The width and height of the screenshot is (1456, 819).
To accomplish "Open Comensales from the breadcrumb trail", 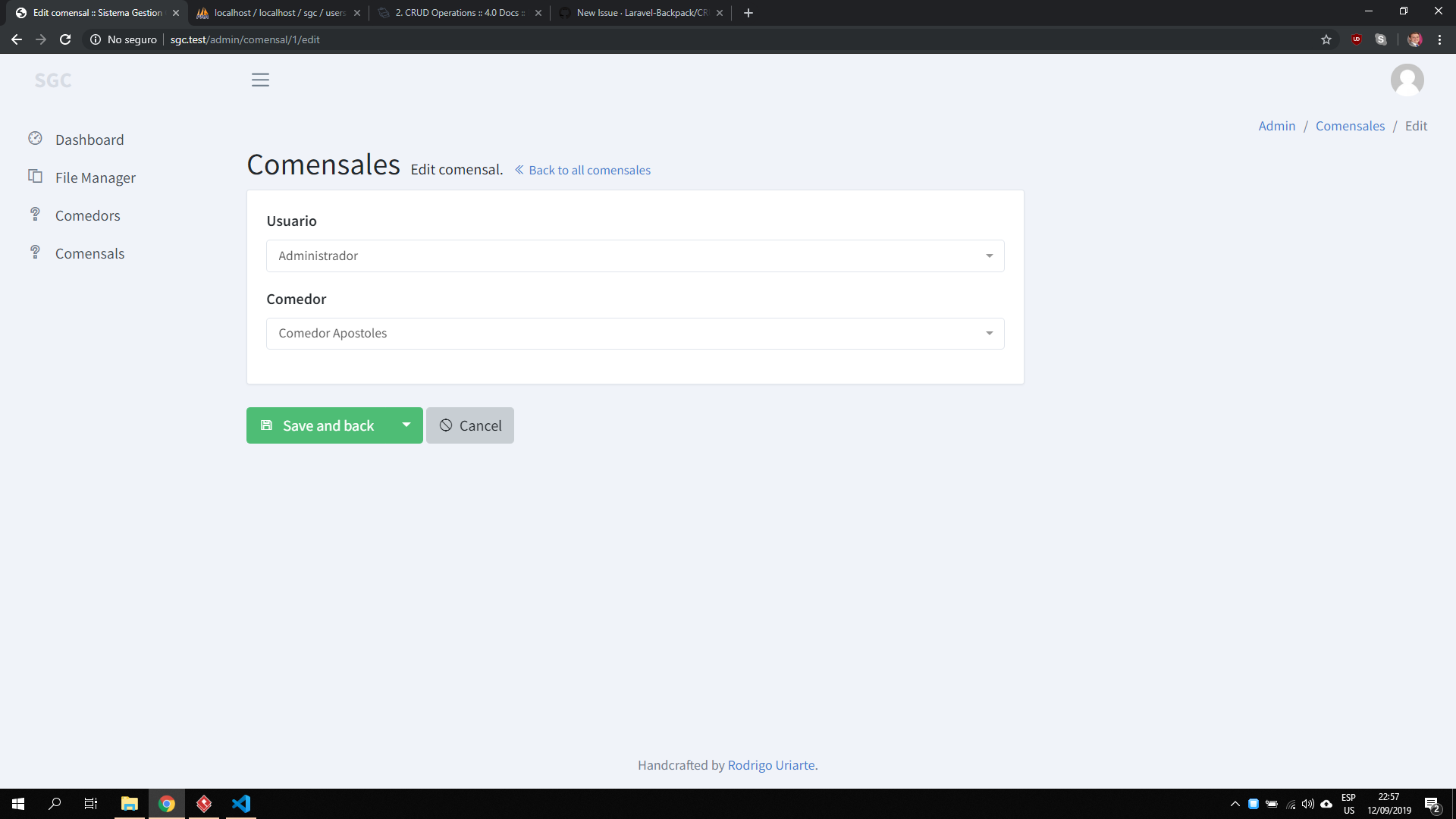I will point(1350,125).
